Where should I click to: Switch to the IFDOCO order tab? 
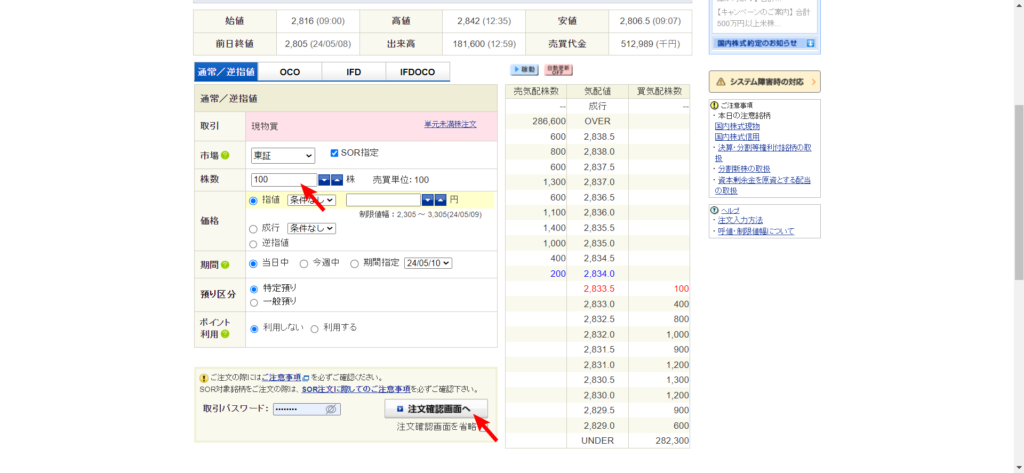tap(418, 72)
